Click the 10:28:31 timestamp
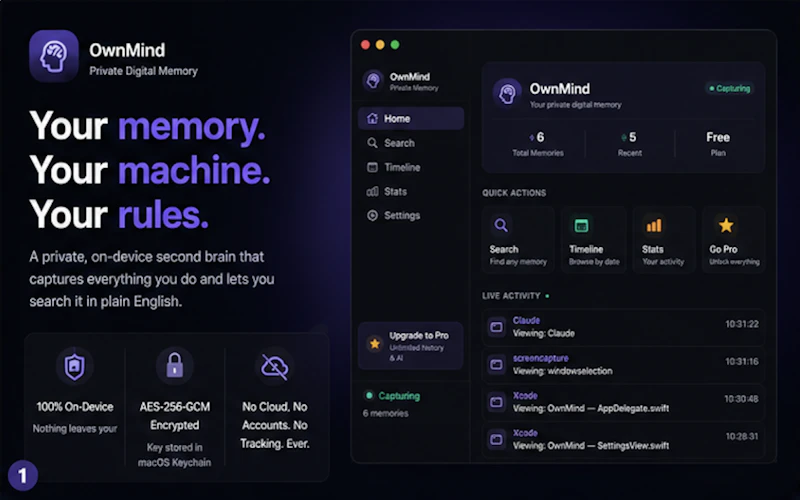Image resolution: width=800 pixels, height=500 pixels. [742, 436]
